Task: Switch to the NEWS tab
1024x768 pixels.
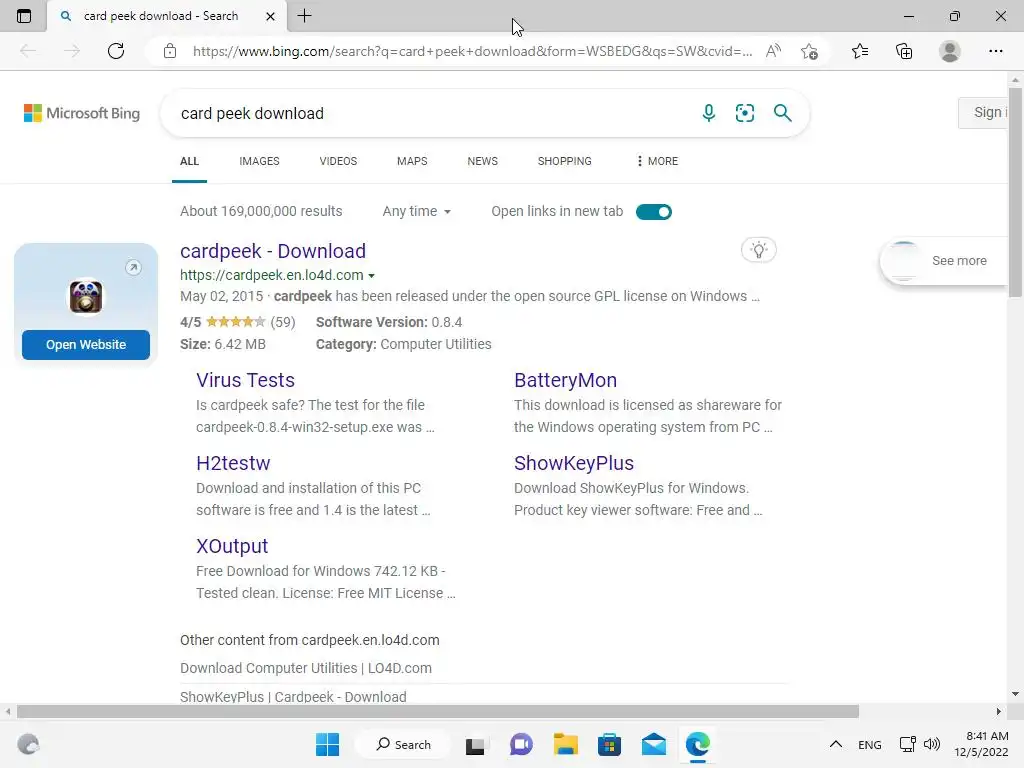Action: 483,161
